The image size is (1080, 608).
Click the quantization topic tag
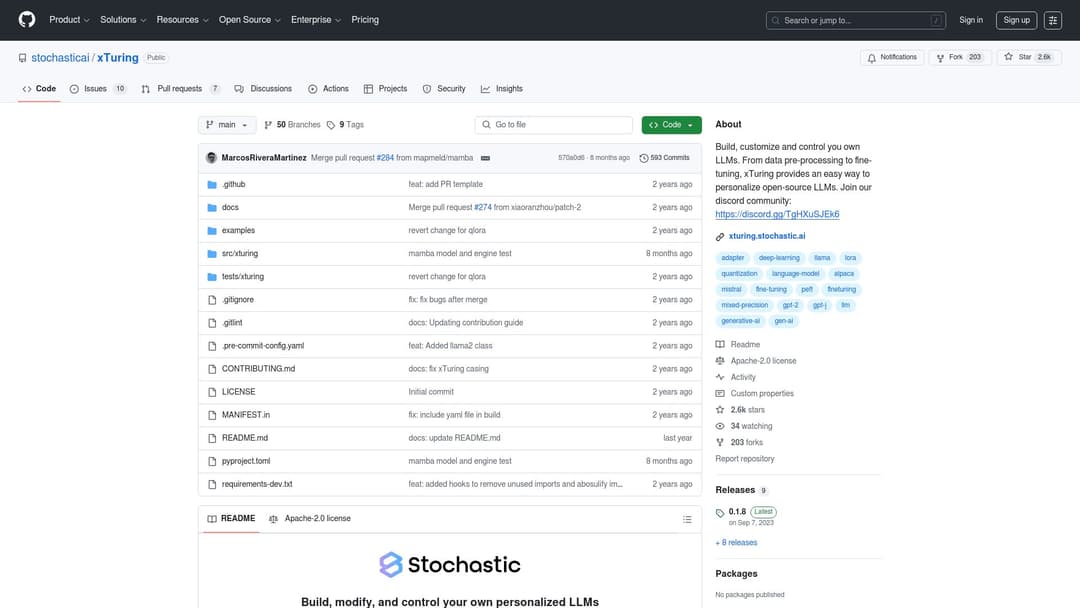point(739,274)
